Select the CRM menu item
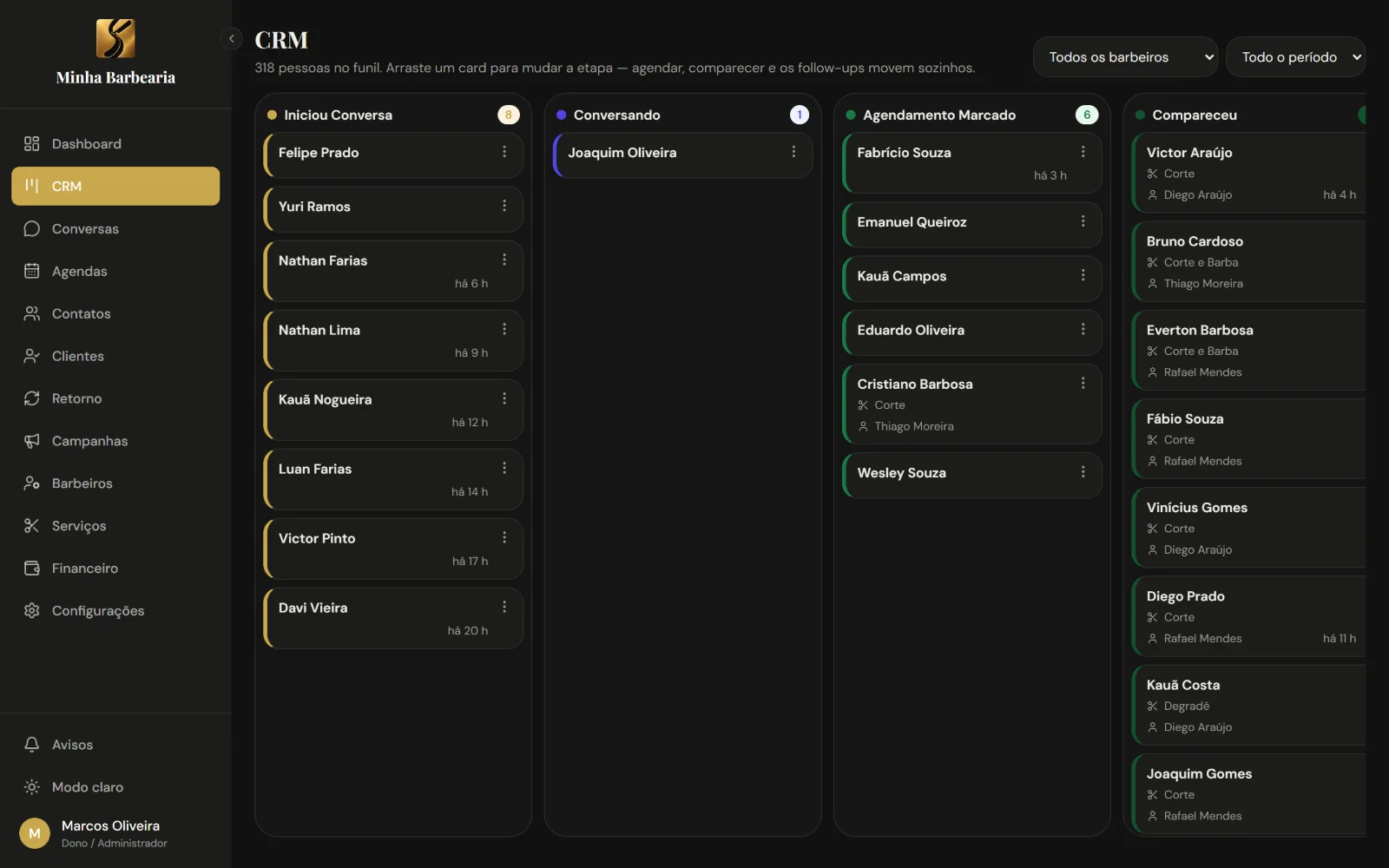This screenshot has width=1389, height=868. 115,186
